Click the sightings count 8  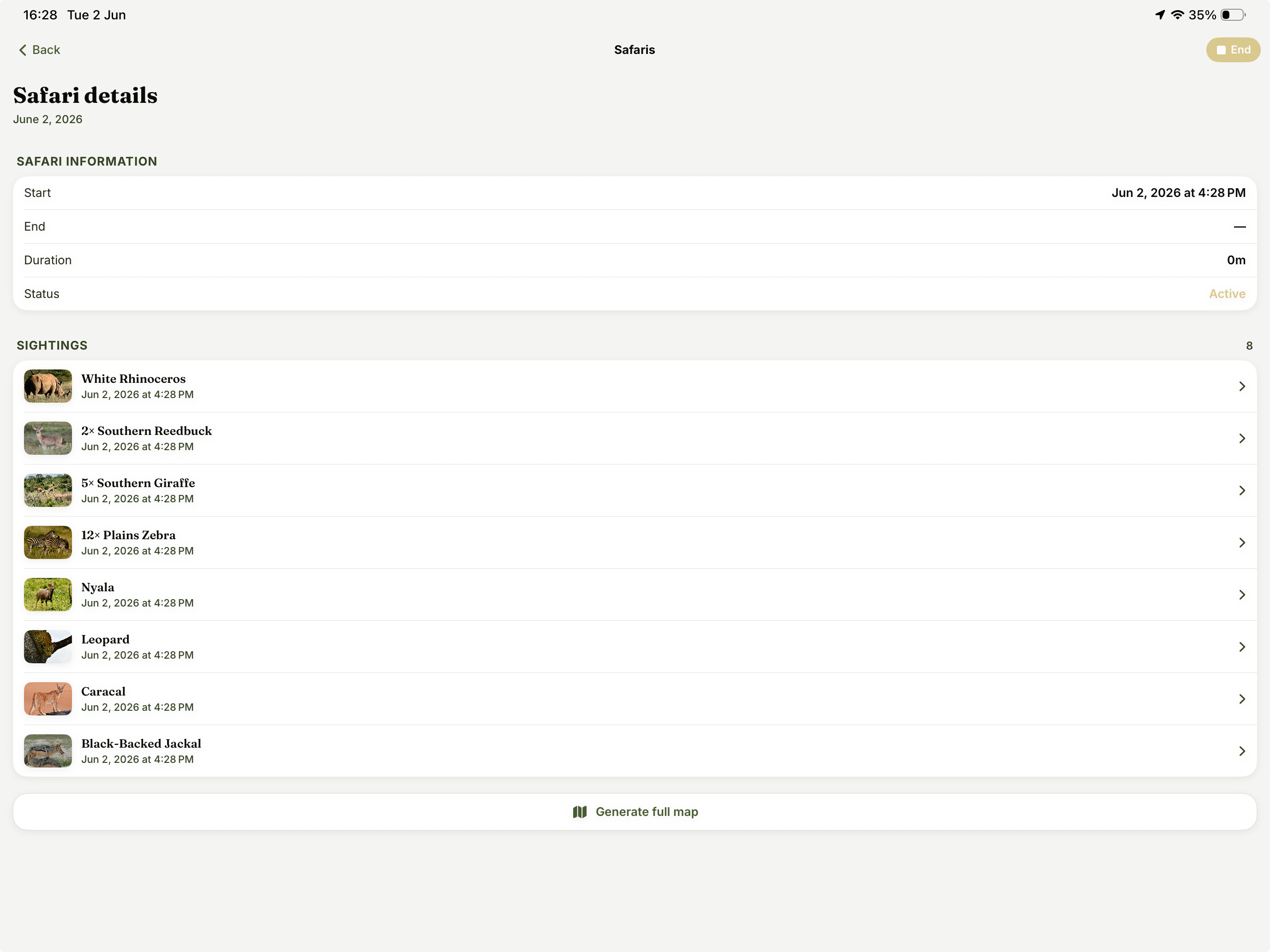[1249, 345]
